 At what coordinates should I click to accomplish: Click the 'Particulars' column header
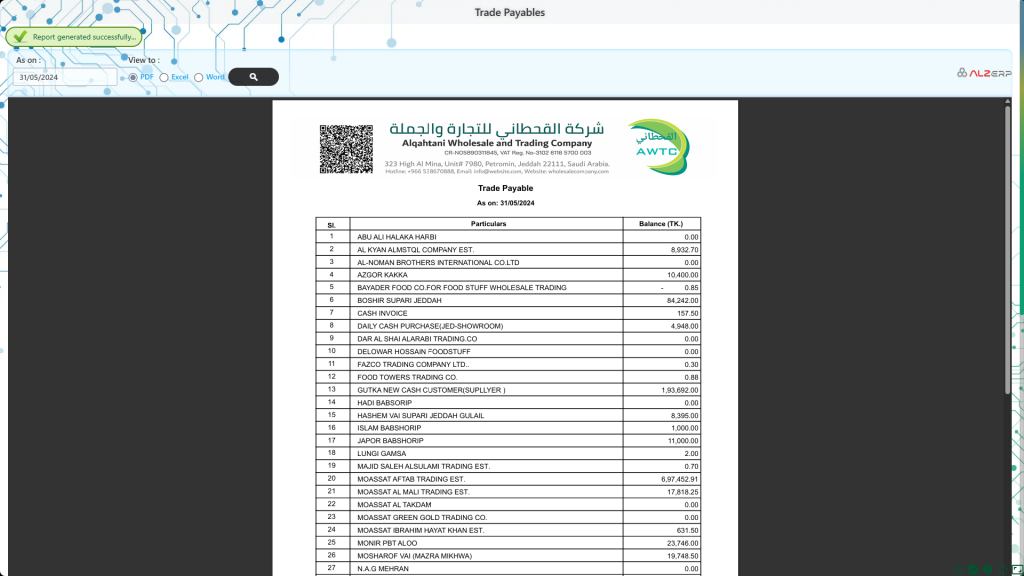pos(488,223)
